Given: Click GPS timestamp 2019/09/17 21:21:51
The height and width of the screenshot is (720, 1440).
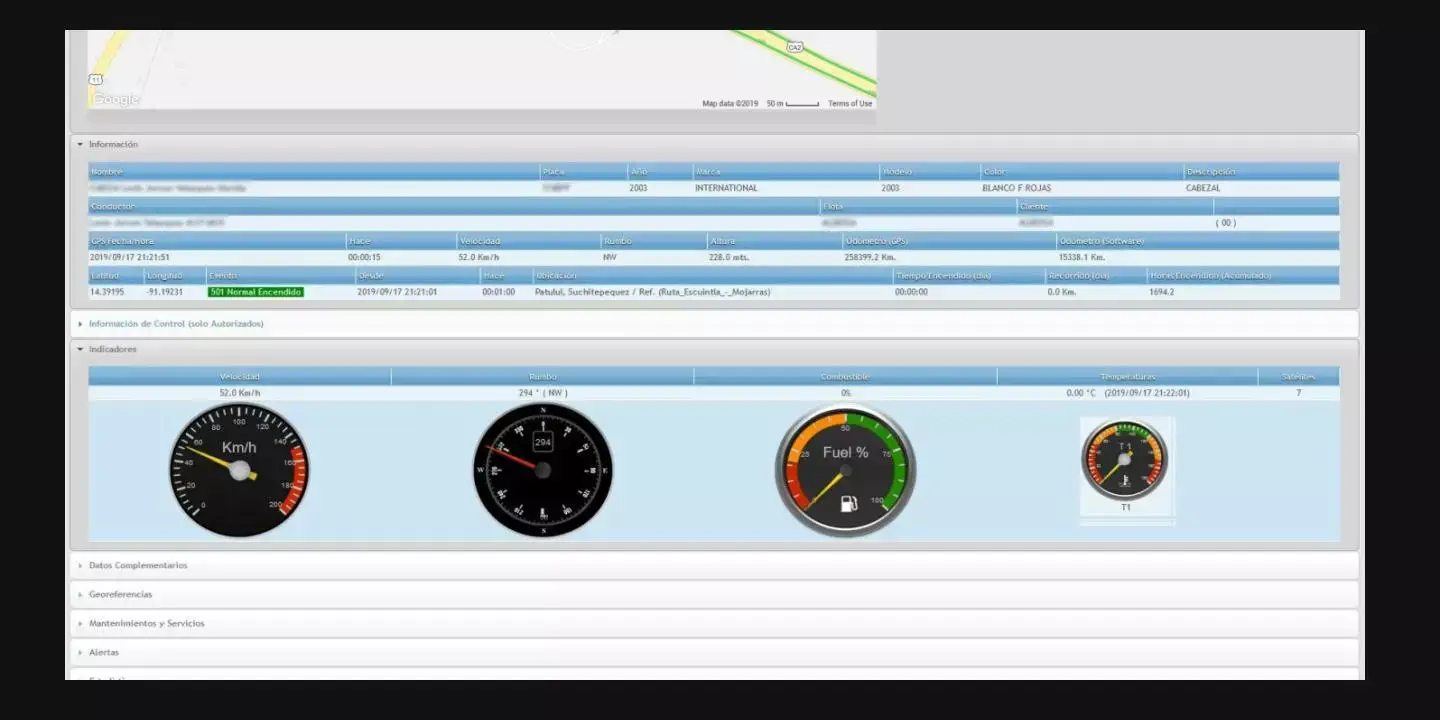Looking at the screenshot, I should coord(130,257).
